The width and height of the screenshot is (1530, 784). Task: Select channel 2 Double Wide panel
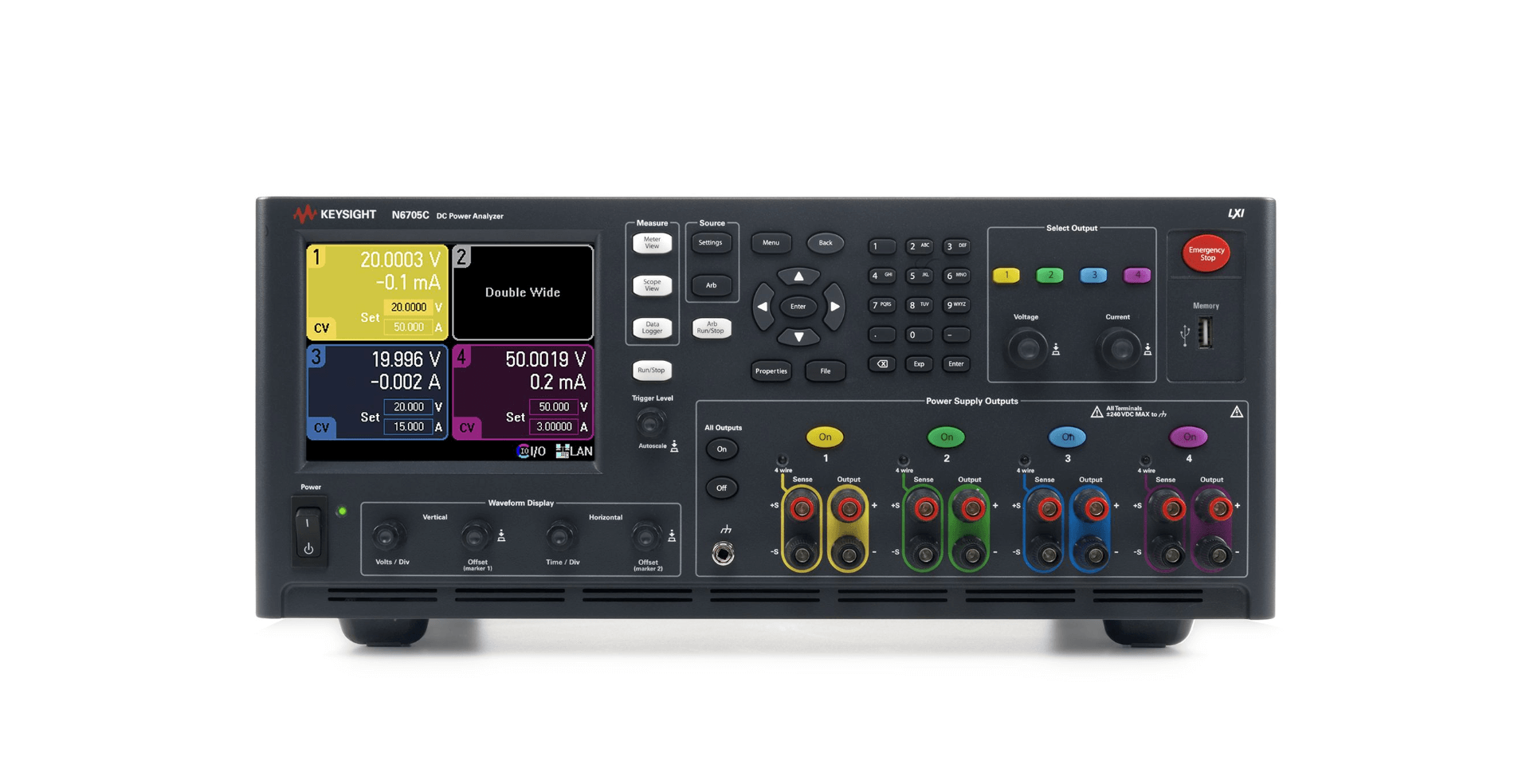pyautogui.click(x=523, y=292)
